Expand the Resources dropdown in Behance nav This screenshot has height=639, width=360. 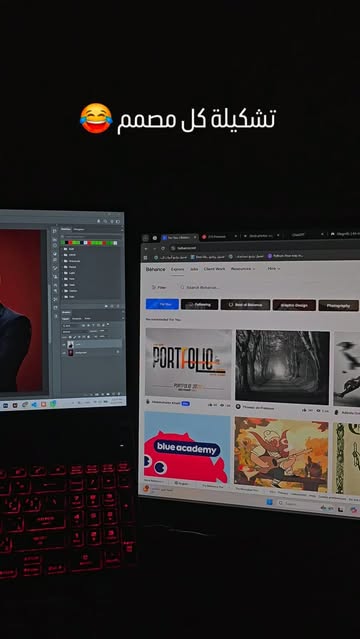tap(243, 269)
